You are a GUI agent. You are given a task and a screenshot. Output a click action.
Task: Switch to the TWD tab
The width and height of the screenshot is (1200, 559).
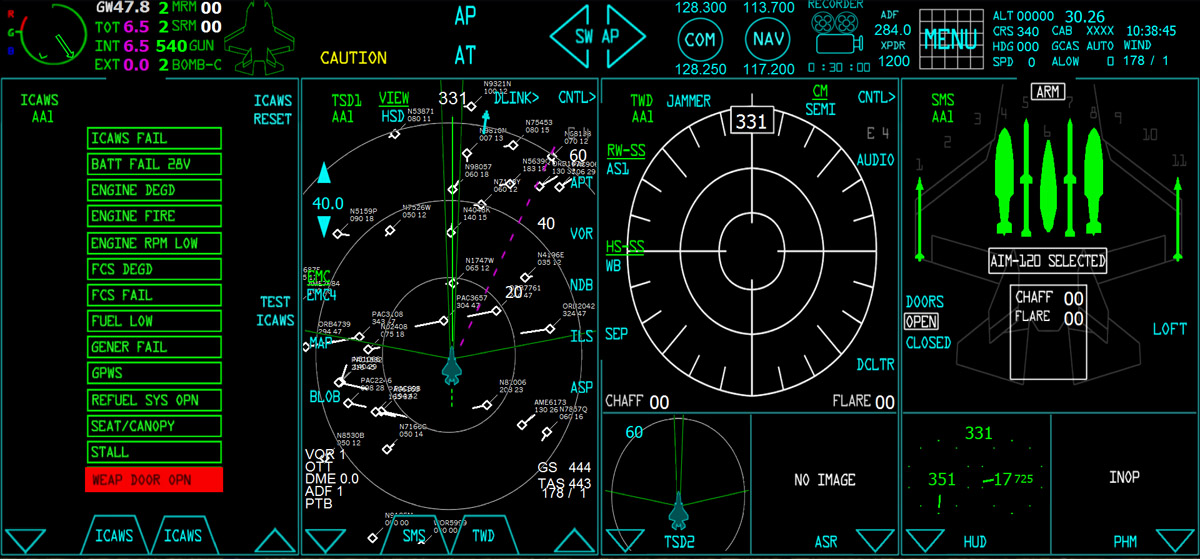483,536
